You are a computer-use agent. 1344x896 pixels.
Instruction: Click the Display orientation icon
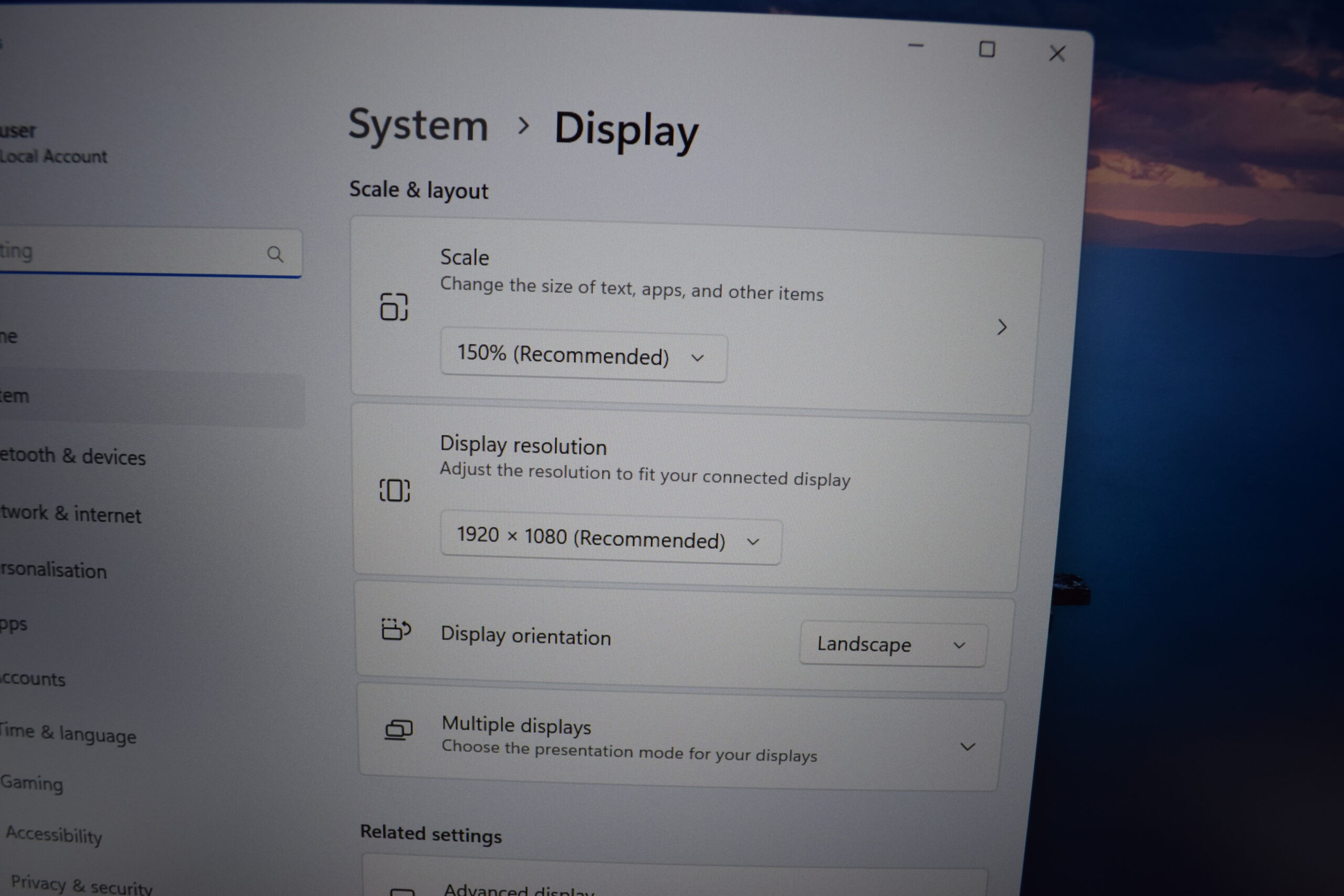pos(396,629)
